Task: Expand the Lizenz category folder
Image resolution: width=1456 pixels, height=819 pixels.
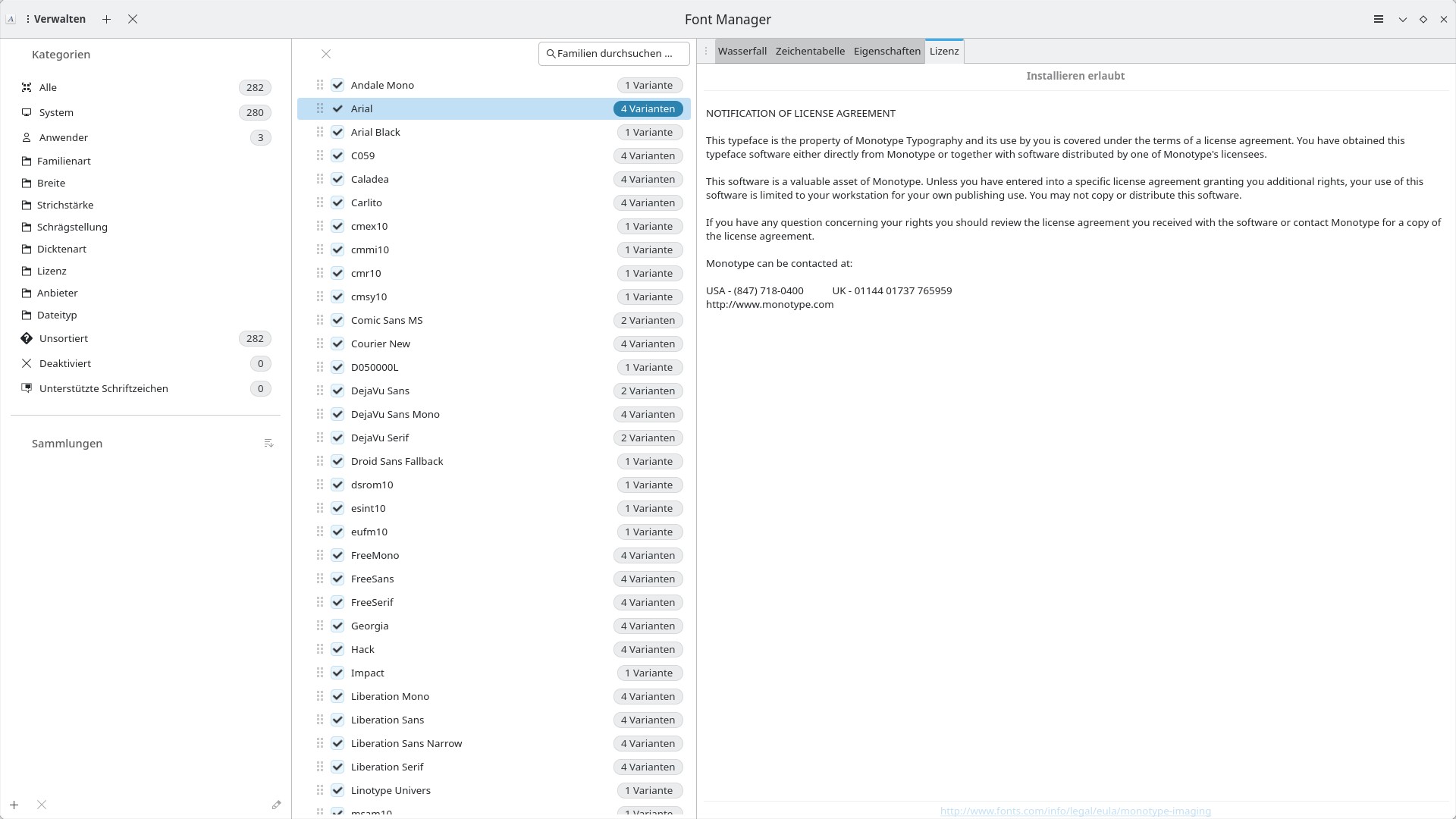Action: (x=27, y=271)
